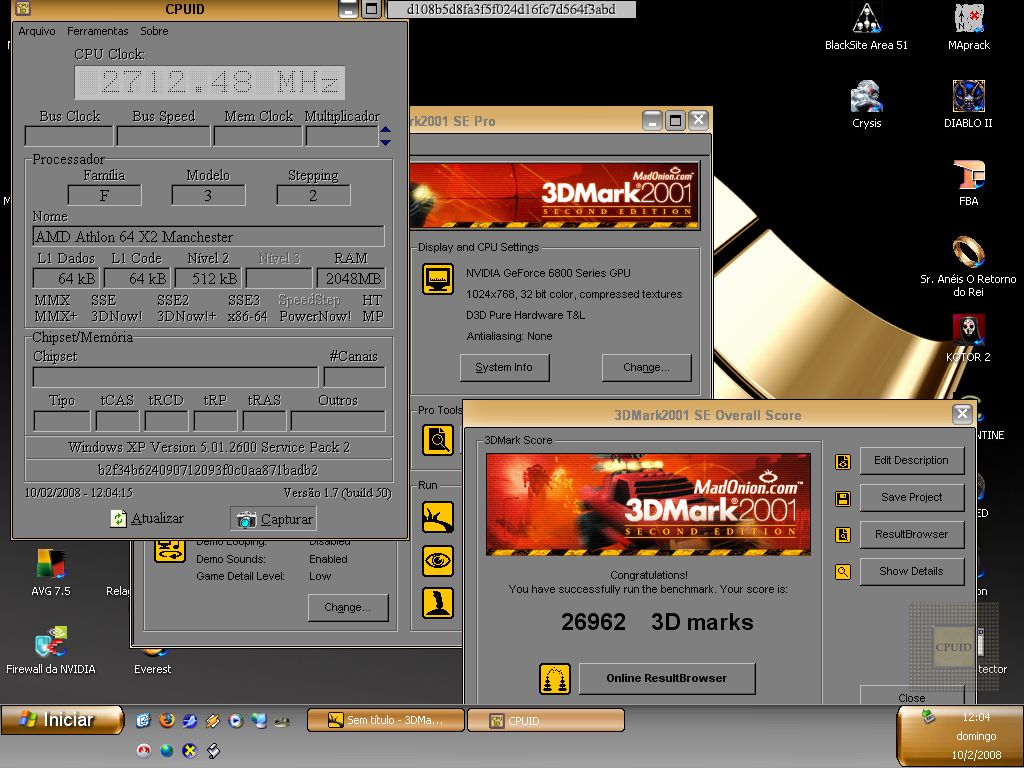Viewport: 1024px width, 768px height.
Task: Click the tree icon beside Online ResultBrowser
Action: pos(555,679)
